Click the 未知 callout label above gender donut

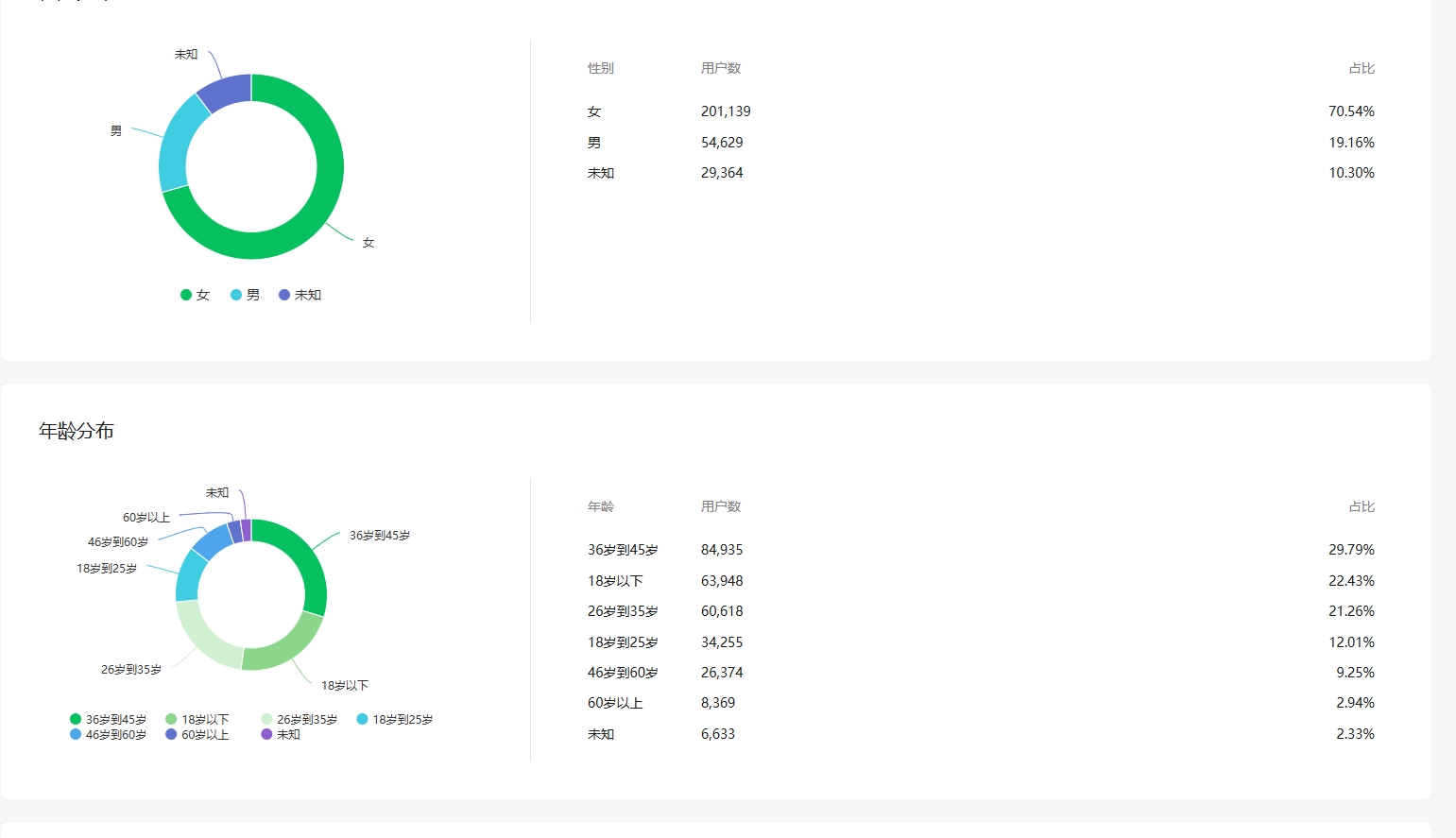click(186, 55)
